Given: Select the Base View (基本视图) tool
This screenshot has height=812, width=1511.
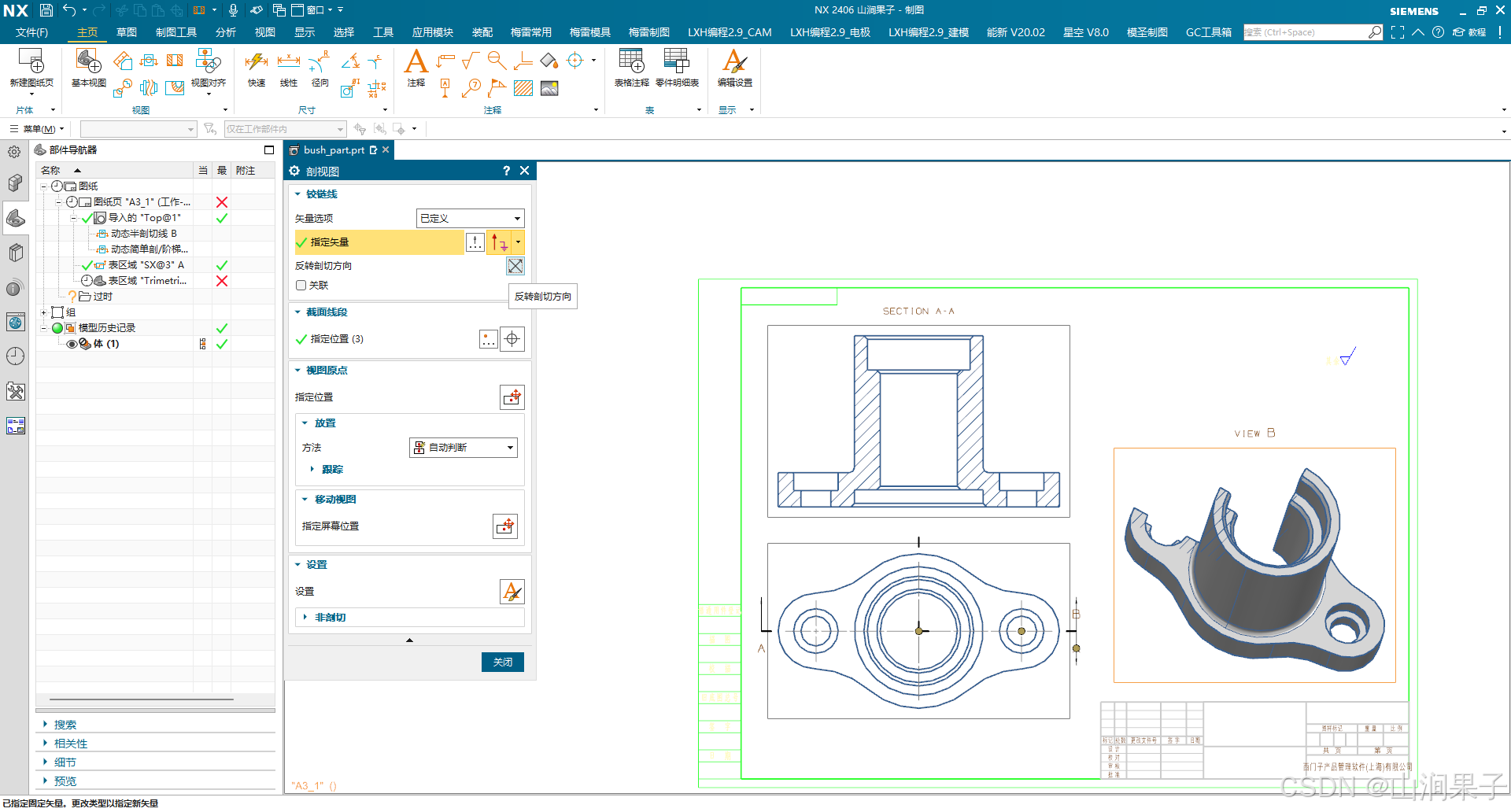Looking at the screenshot, I should 88,61.
